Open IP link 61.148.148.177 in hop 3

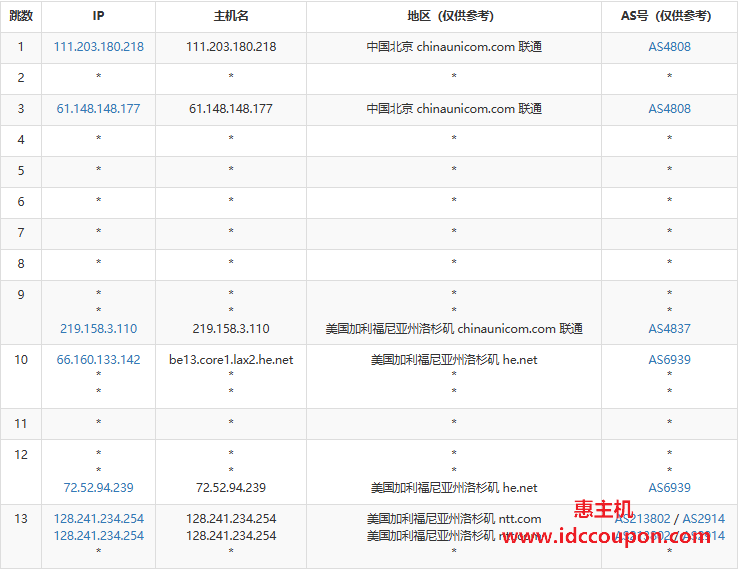click(98, 109)
